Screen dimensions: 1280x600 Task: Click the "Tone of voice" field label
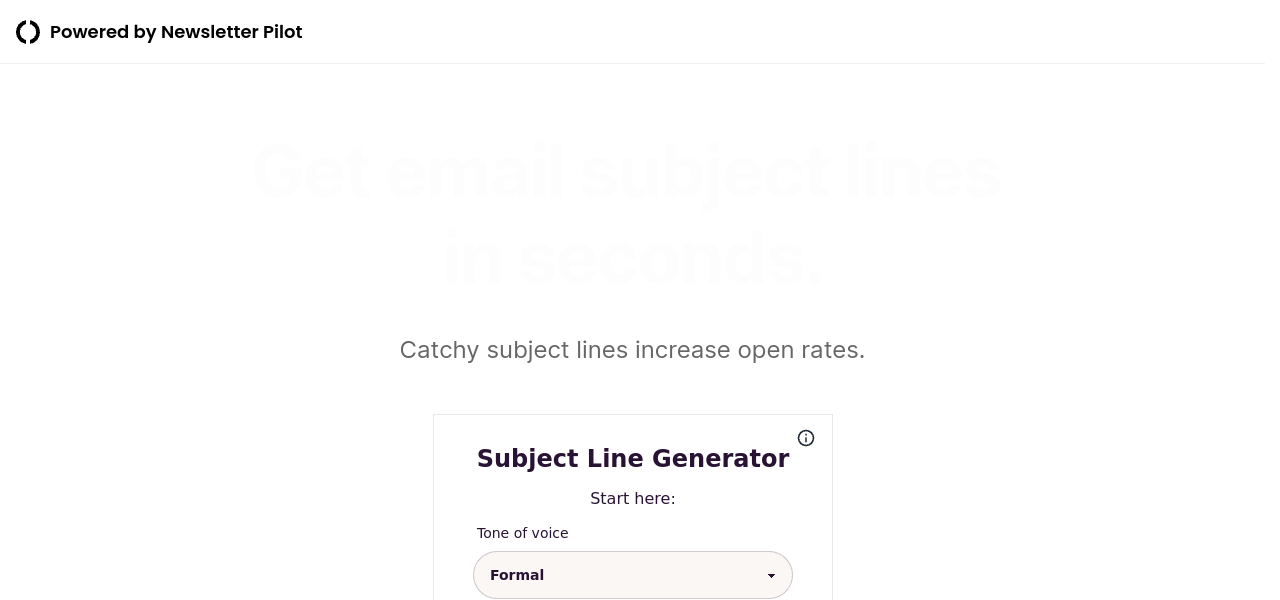point(522,533)
